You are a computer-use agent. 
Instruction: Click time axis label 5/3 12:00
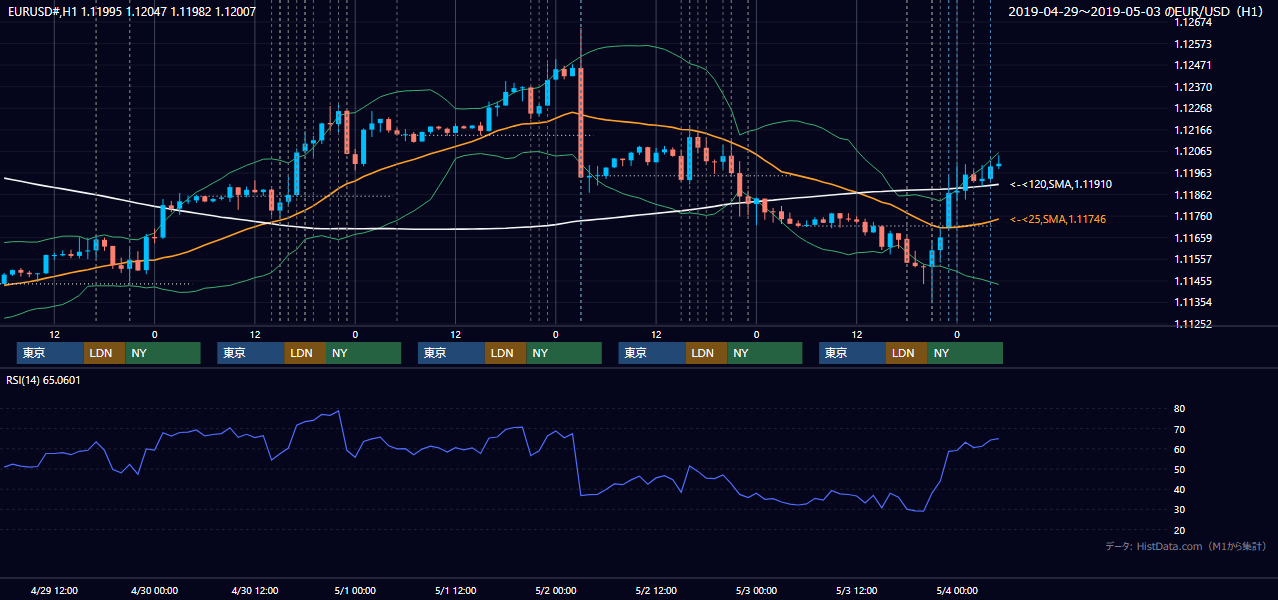(856, 590)
